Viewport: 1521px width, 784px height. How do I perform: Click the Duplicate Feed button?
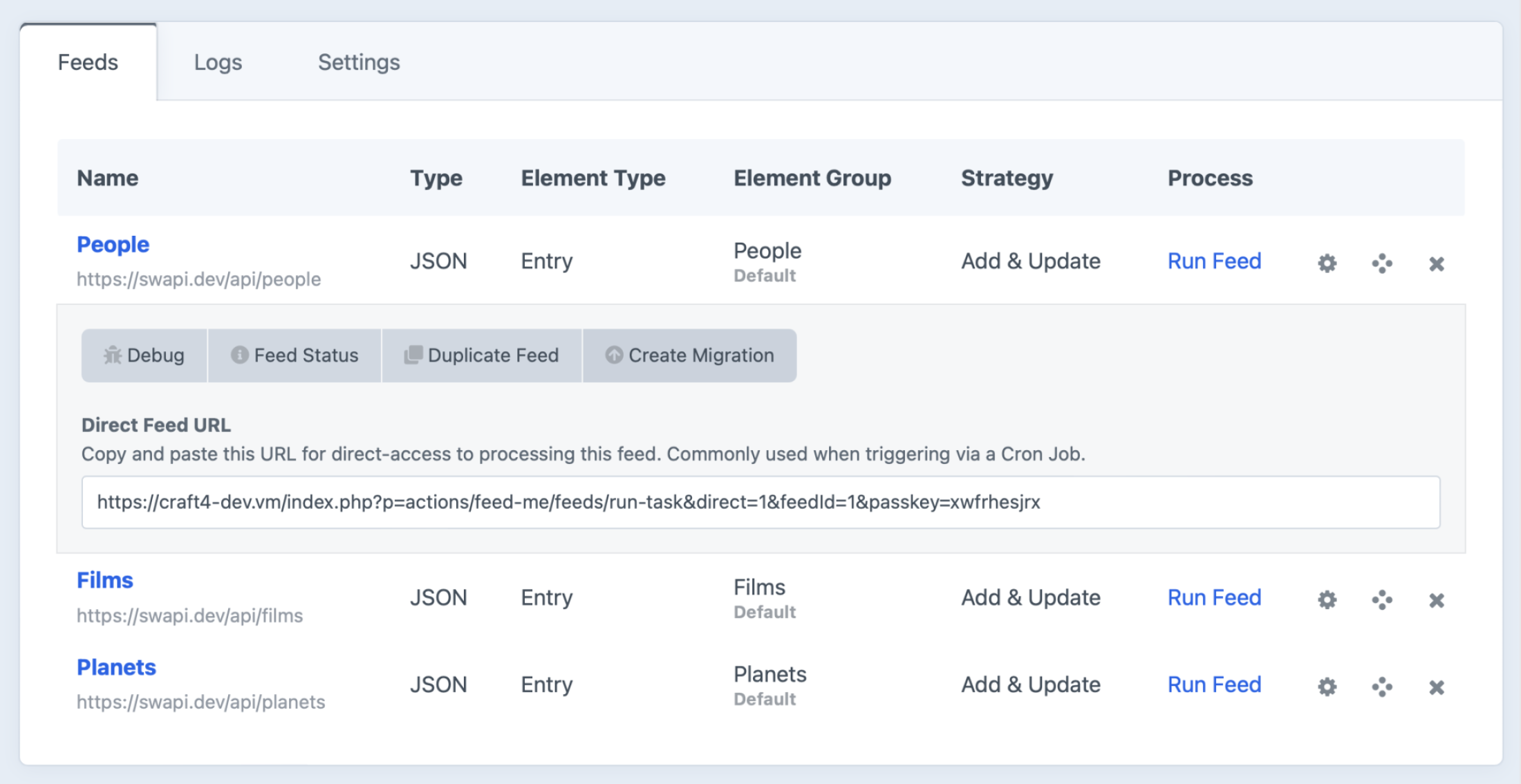click(x=482, y=355)
